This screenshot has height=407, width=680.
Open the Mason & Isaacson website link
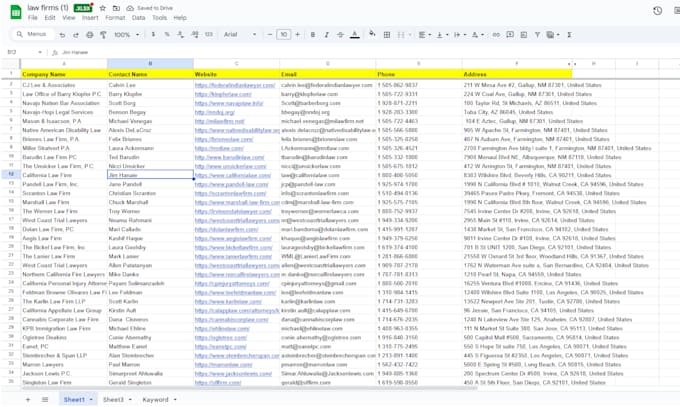219,121
